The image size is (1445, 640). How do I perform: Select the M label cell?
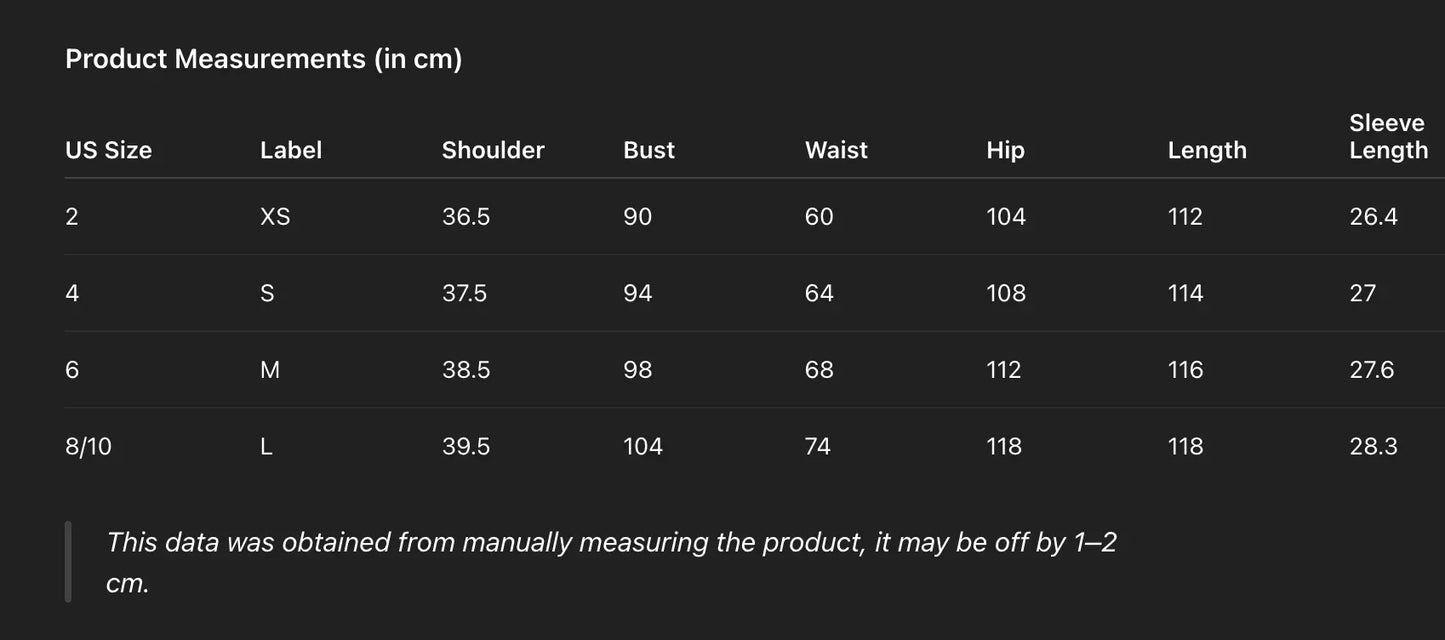point(269,370)
